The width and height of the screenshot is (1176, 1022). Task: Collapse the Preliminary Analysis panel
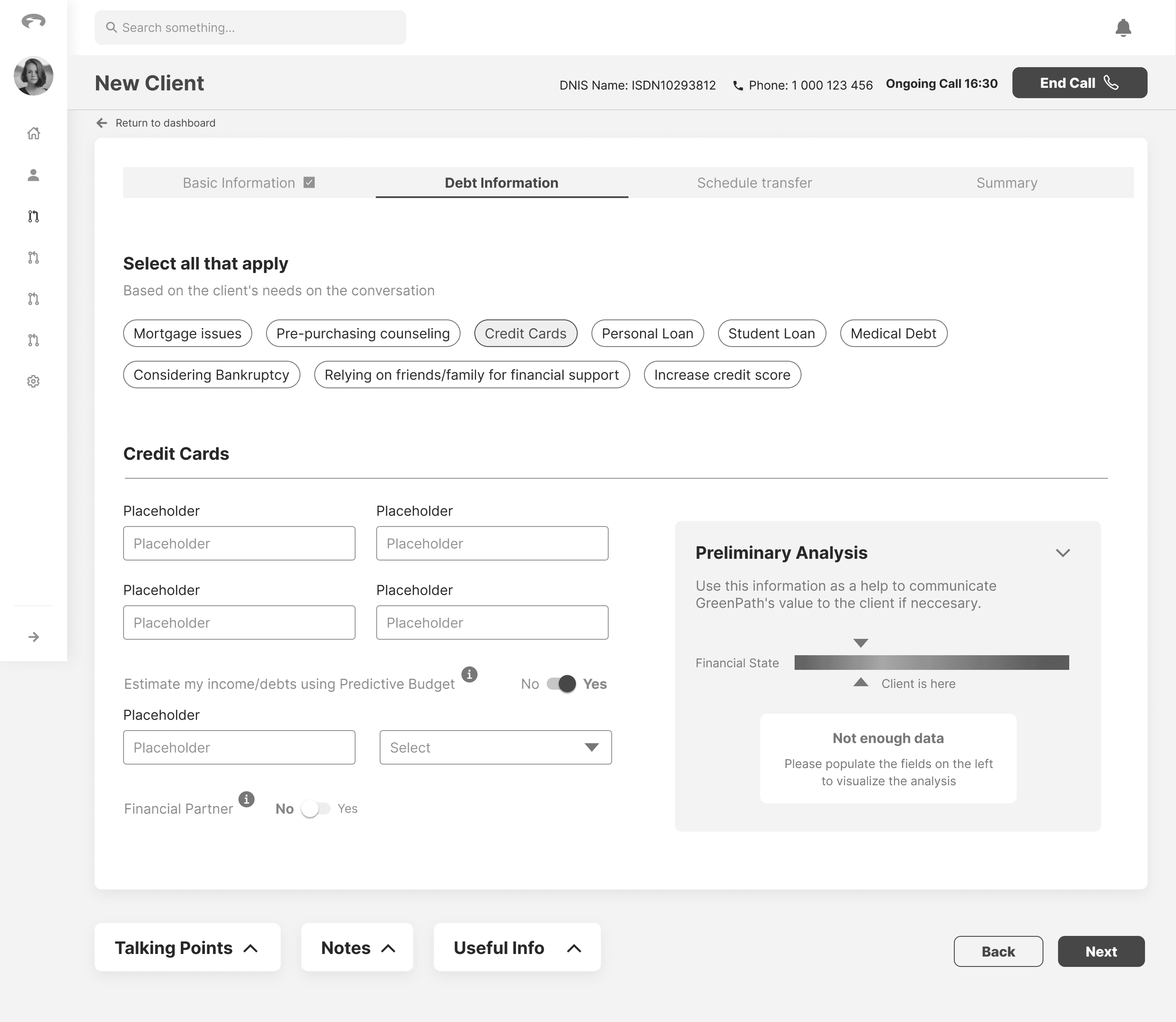(x=1062, y=553)
